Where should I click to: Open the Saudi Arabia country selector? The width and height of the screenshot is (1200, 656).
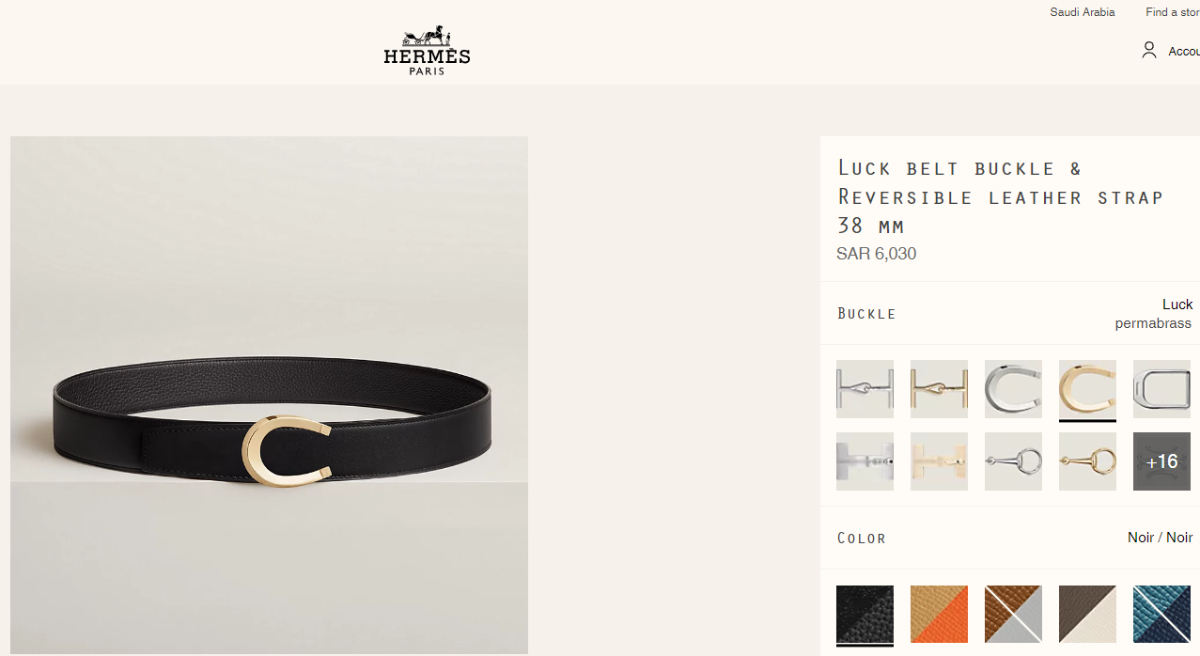click(x=1082, y=12)
